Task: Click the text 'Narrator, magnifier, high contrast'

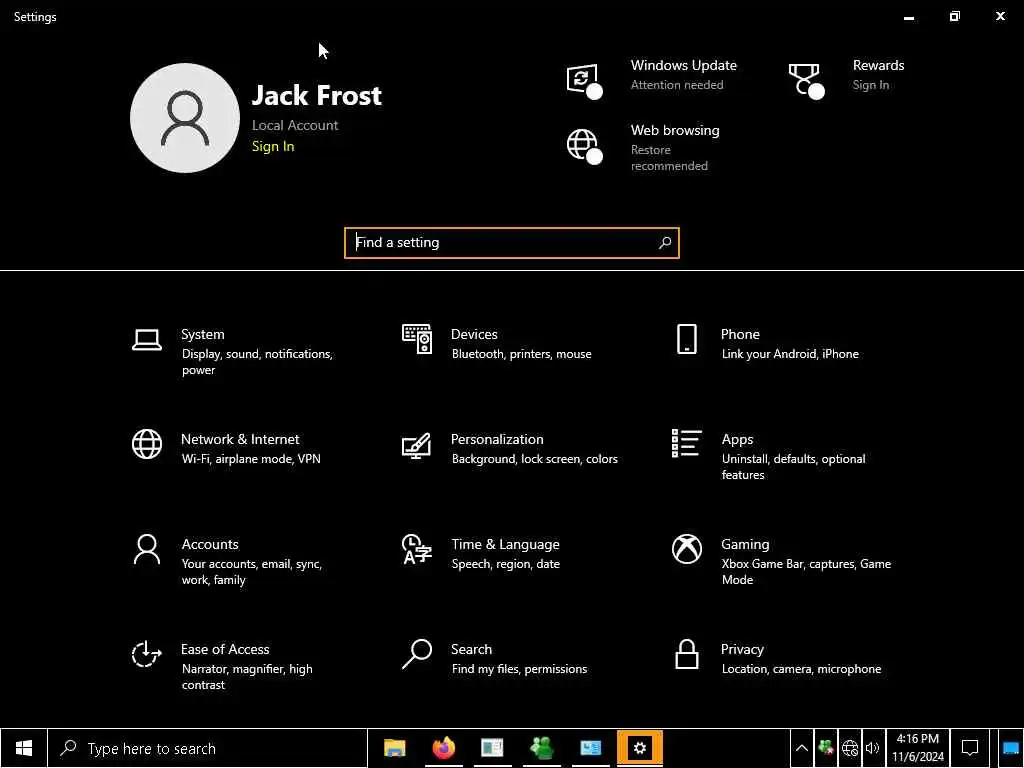Action: [x=247, y=677]
